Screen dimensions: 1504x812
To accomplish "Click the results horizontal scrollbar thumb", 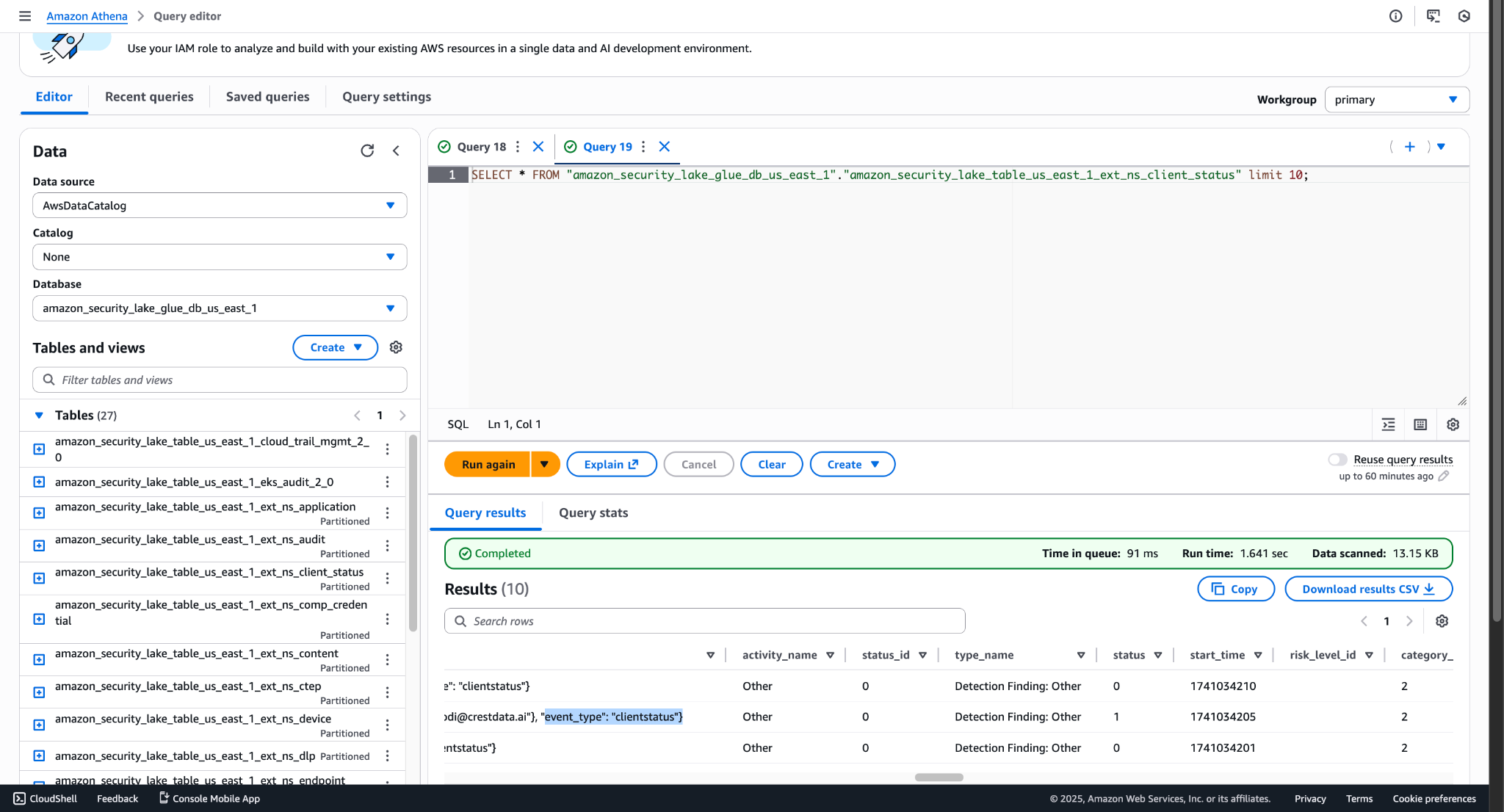I will [x=939, y=777].
